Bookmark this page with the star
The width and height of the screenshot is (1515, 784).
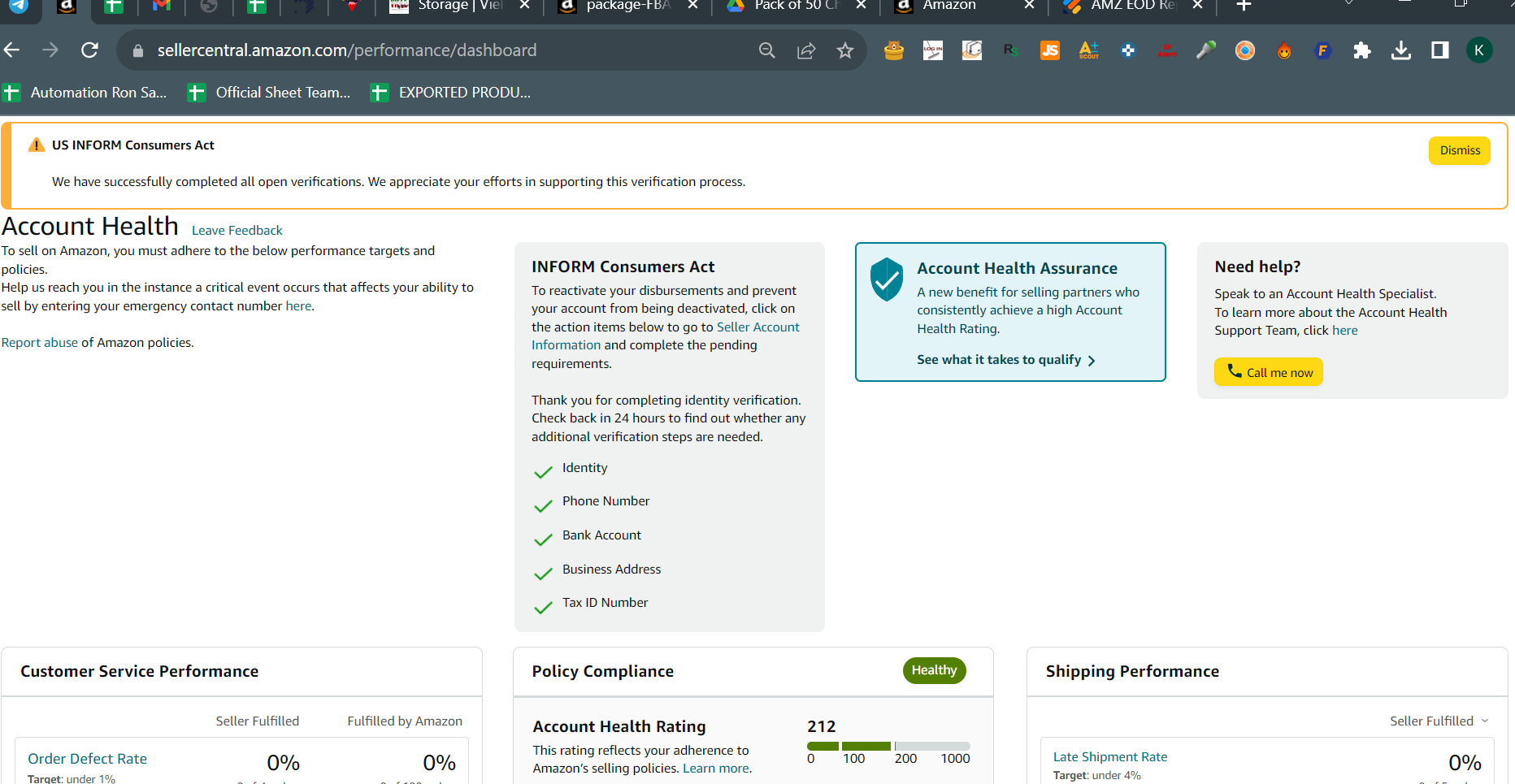click(845, 50)
